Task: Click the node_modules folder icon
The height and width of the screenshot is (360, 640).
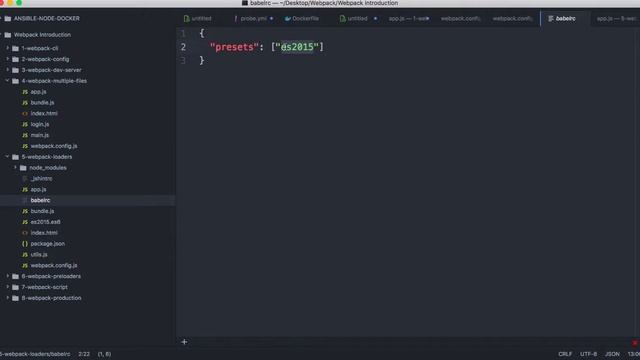Action: pyautogui.click(x=23, y=168)
